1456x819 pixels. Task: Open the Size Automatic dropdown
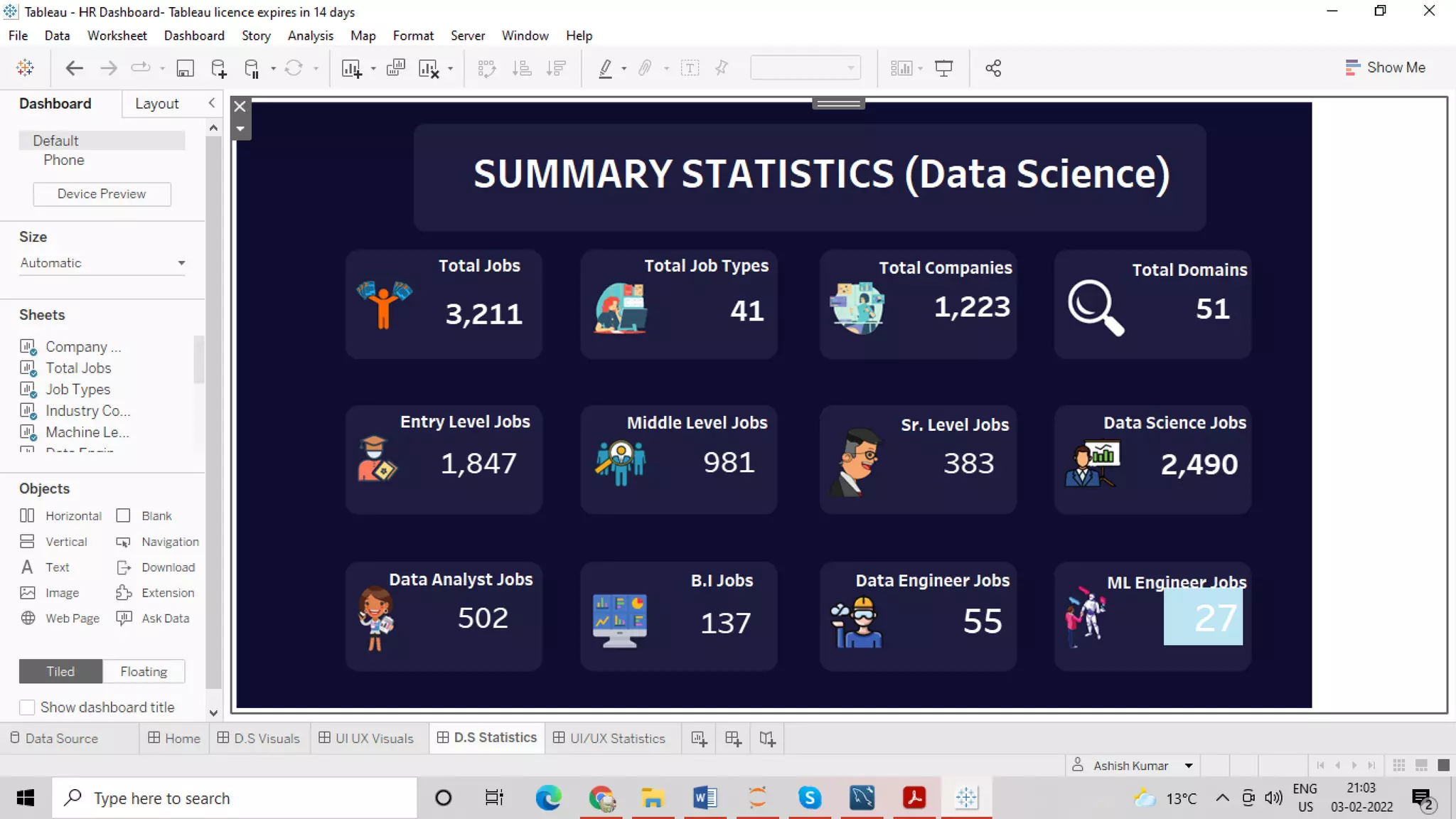181,263
